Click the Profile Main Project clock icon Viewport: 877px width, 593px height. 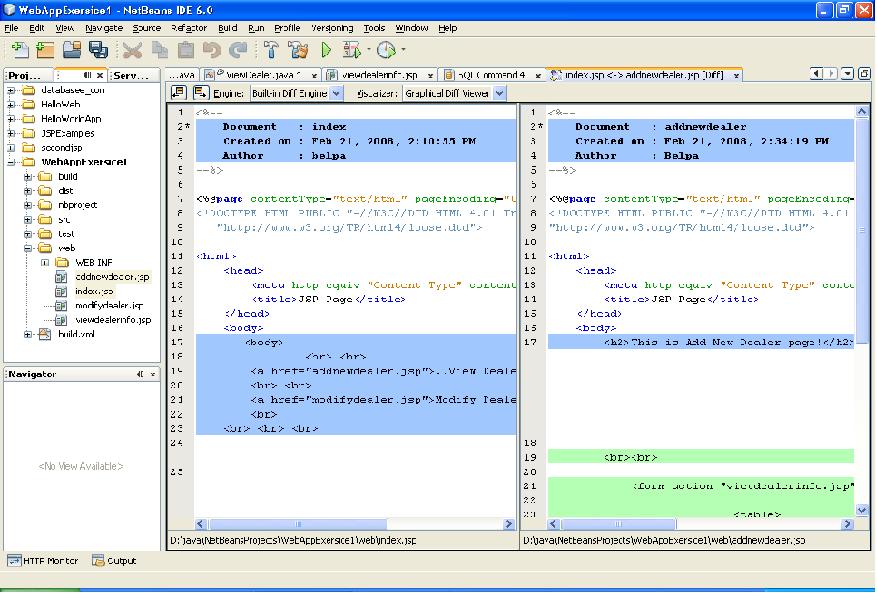tap(386, 50)
